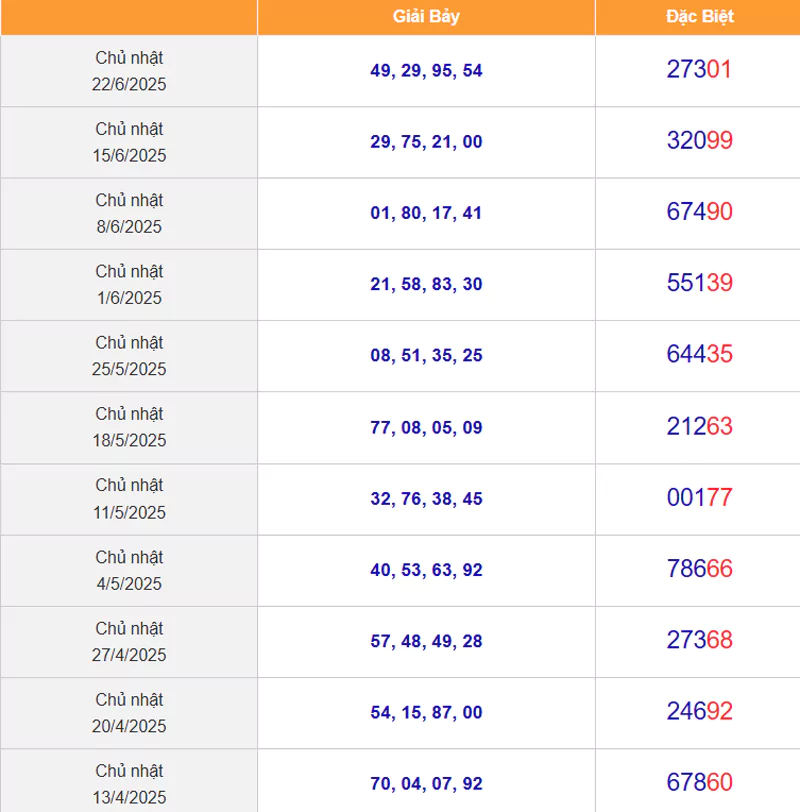
Task: Click Giải Bảy numbers 08, 51, 35, 25
Action: pos(426,355)
